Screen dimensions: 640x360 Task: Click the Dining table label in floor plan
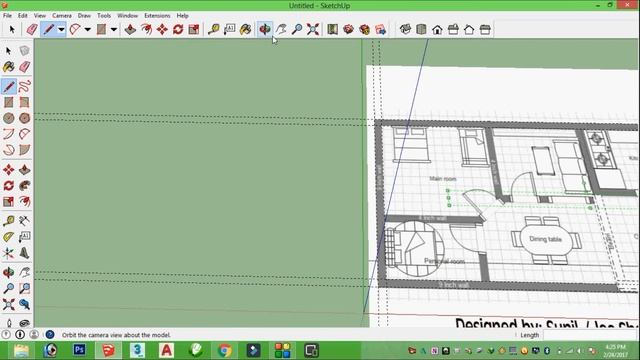tap(545, 239)
